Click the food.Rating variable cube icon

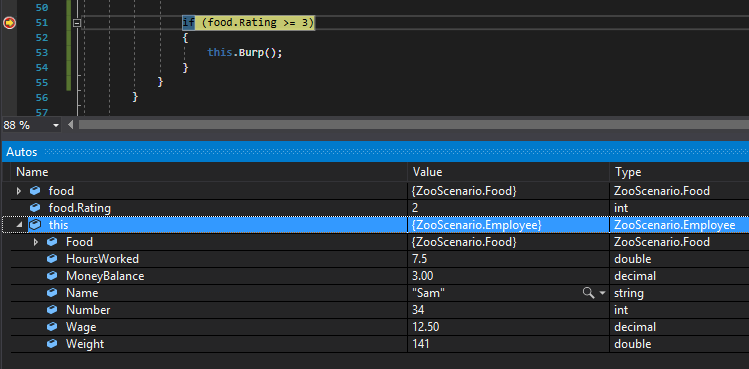35,208
